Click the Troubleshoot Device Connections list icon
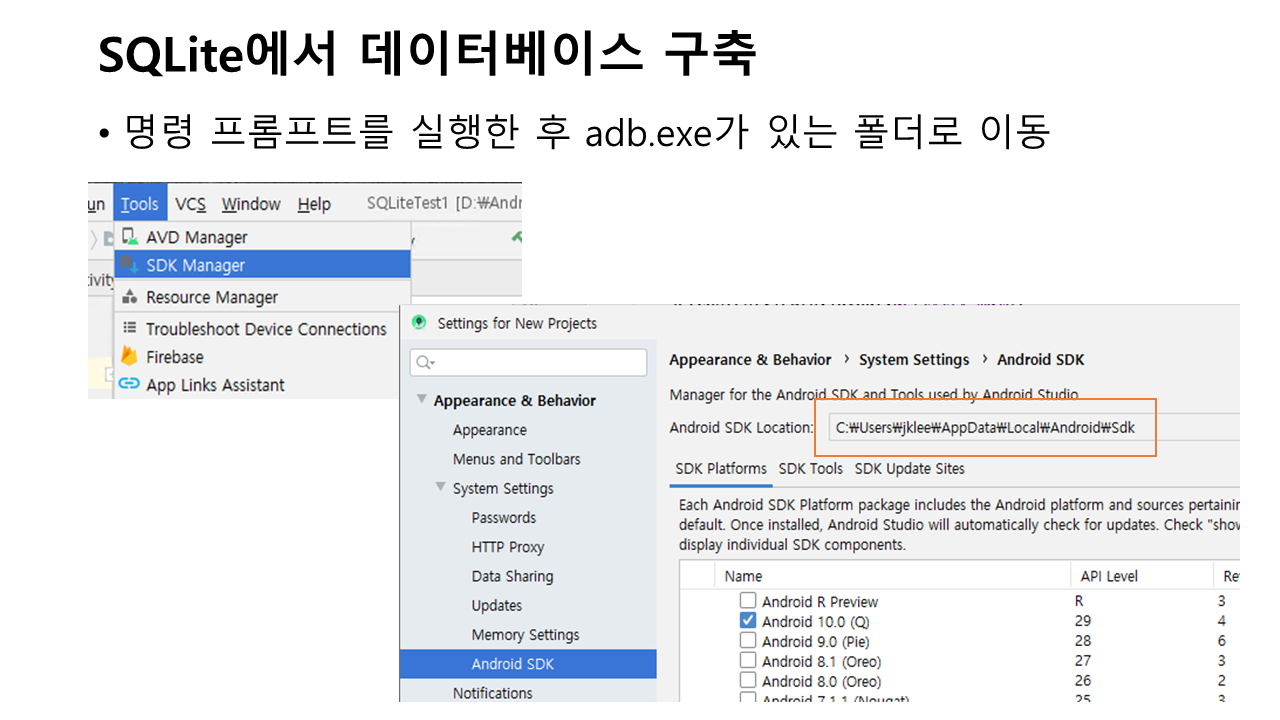1280x720 pixels. 129,328
